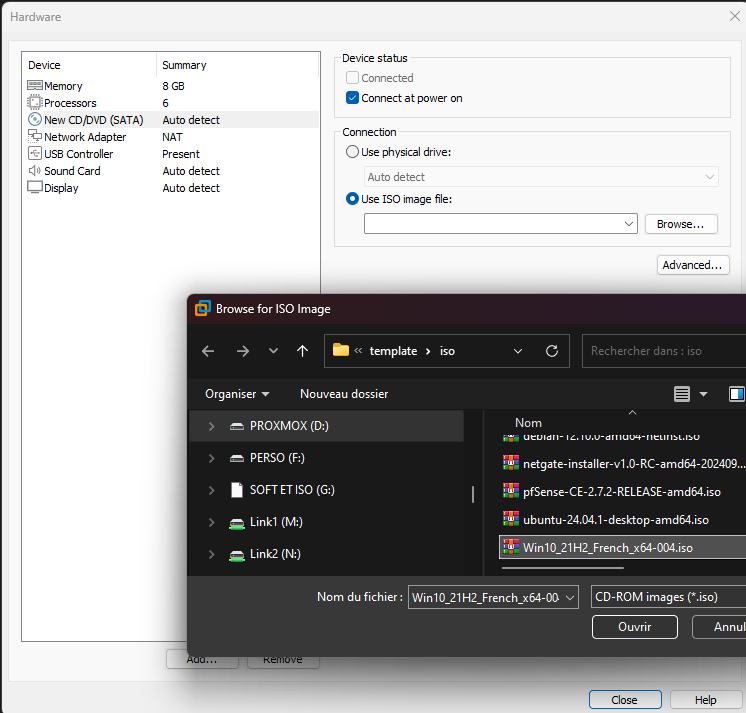Select the NAT summary value
746x713 pixels.
point(172,137)
